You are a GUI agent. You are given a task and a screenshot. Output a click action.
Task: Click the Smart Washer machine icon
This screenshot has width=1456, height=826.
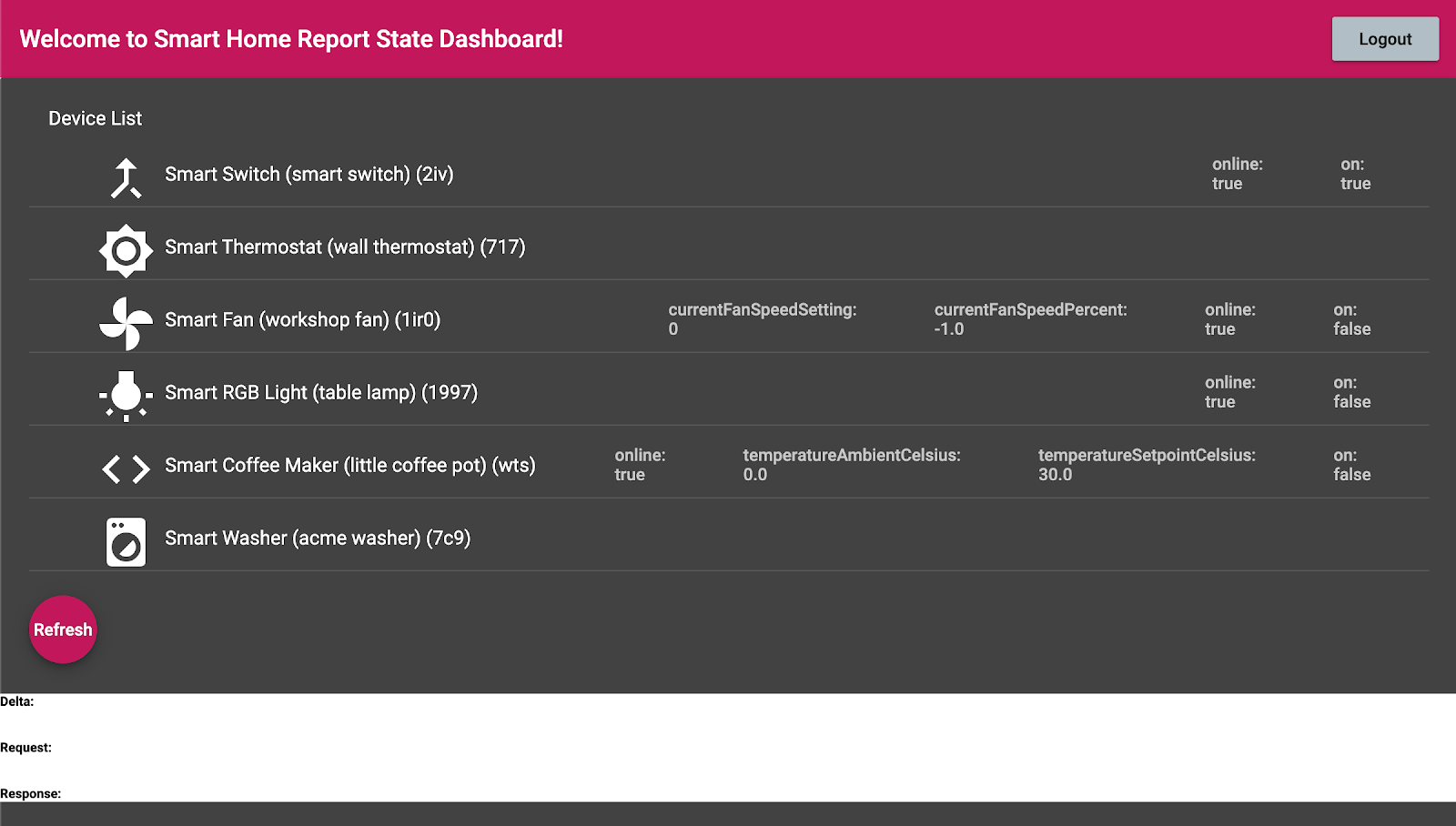(x=126, y=542)
